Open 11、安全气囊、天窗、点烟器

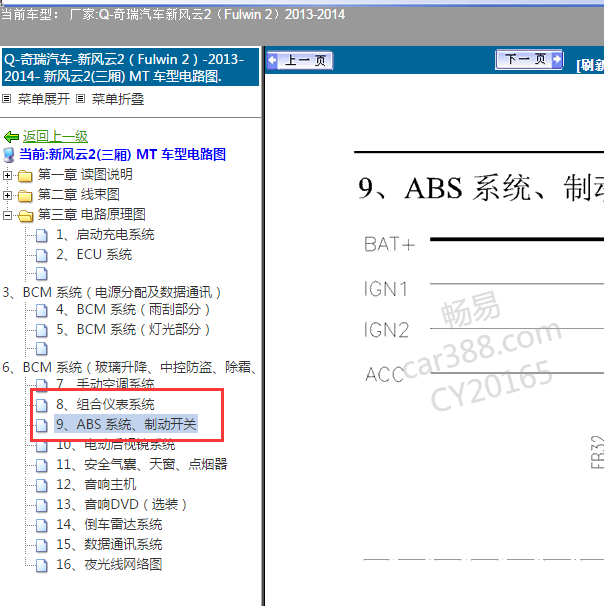(x=142, y=464)
